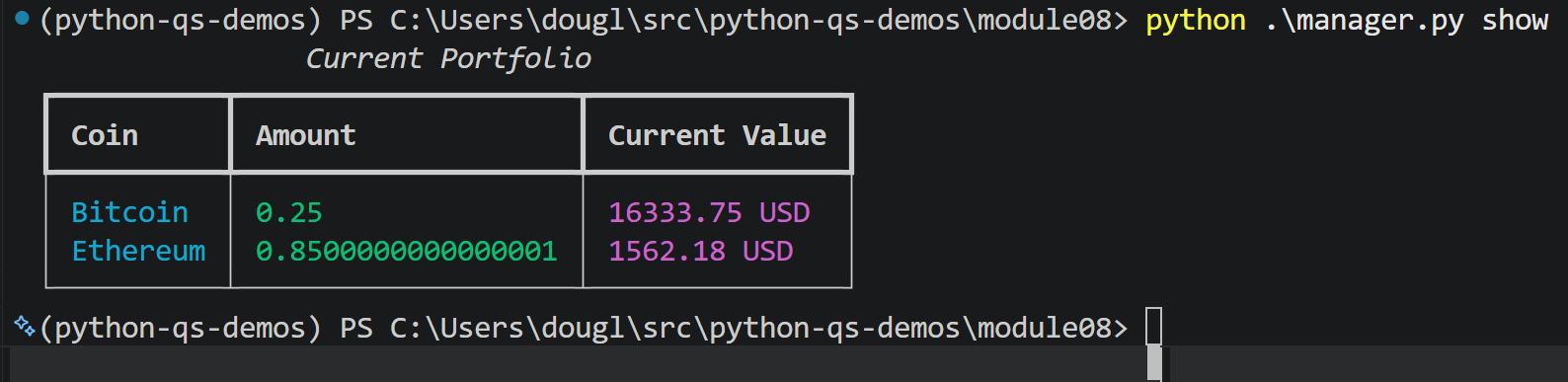Screen dimensions: 1568x382
Task: Click the 1562.18 USD value
Action: (x=700, y=251)
